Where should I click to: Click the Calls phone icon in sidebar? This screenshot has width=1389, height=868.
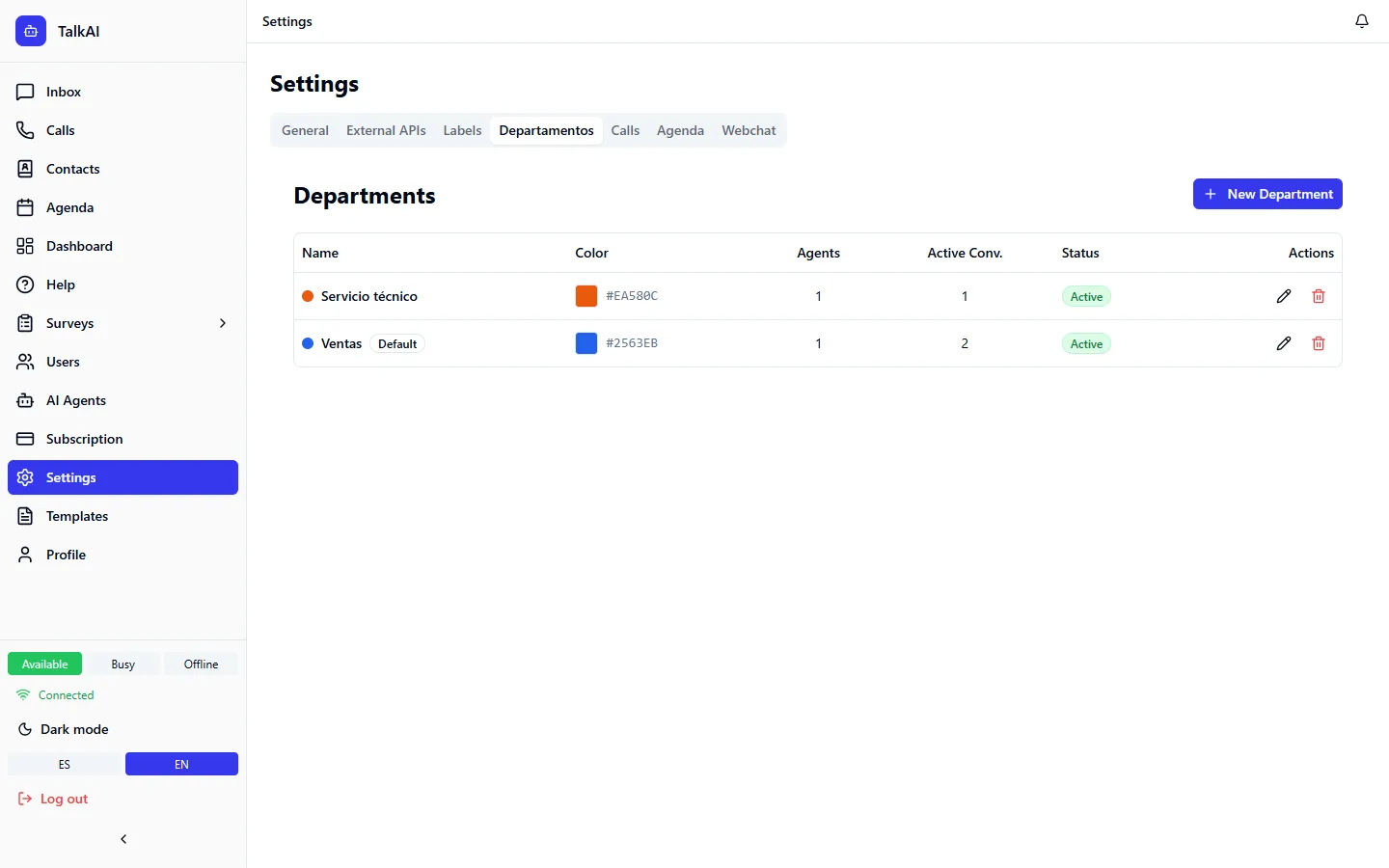coord(25,130)
